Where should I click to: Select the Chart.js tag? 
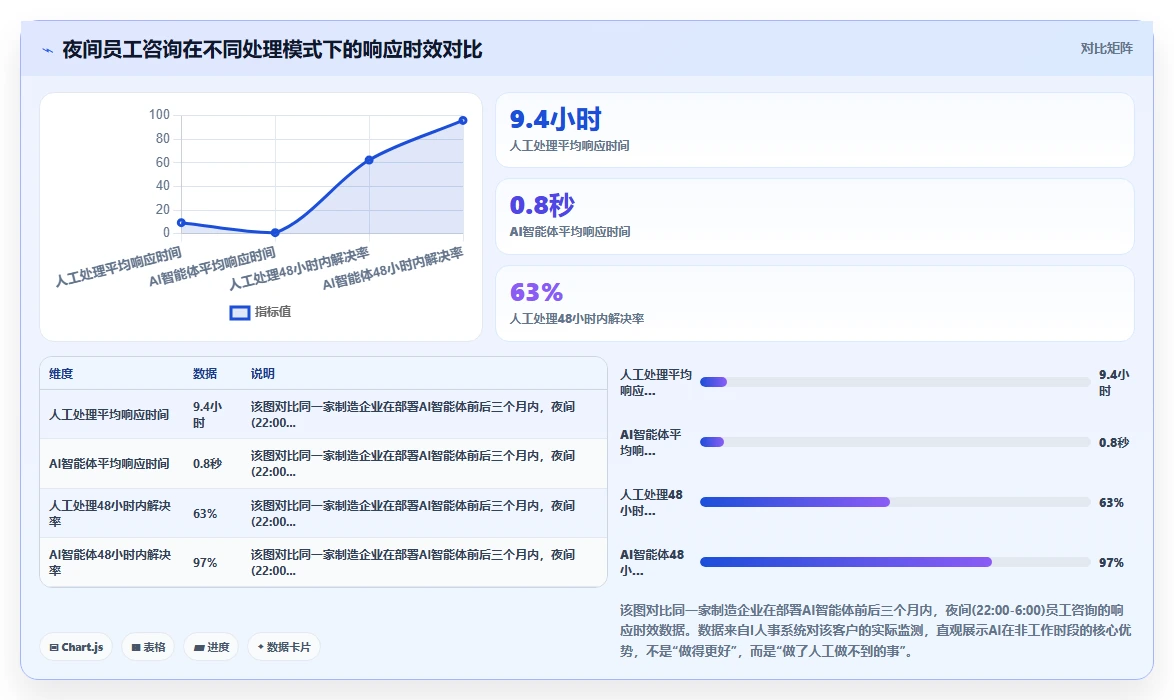pyautogui.click(x=76, y=647)
